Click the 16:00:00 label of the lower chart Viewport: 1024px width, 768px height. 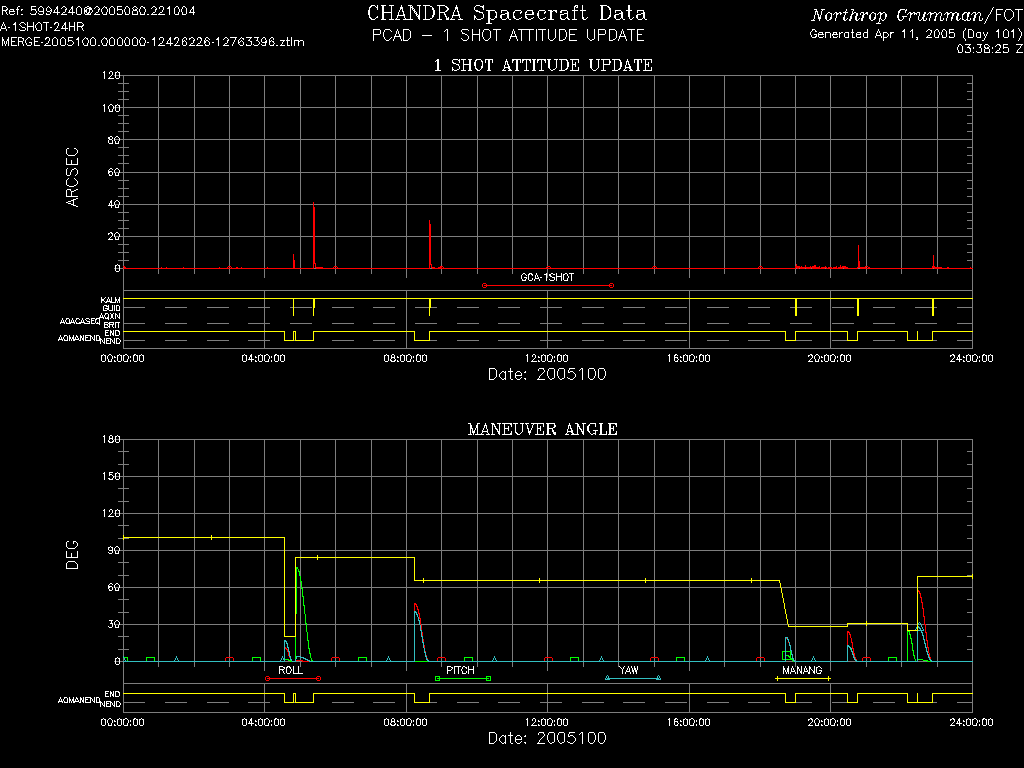[688, 722]
